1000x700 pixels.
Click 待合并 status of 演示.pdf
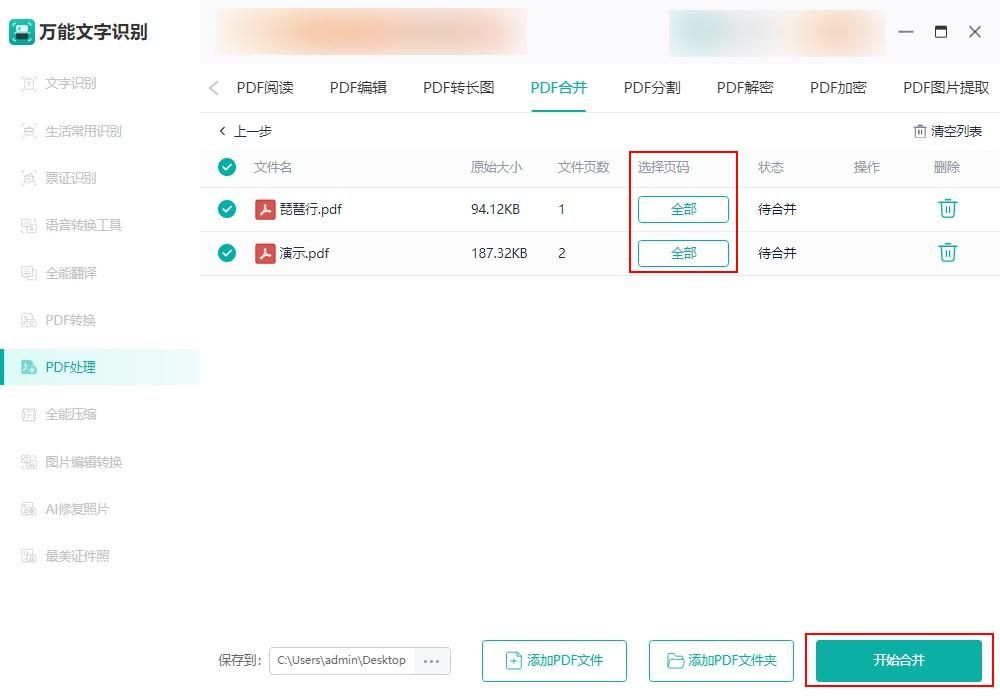(777, 253)
